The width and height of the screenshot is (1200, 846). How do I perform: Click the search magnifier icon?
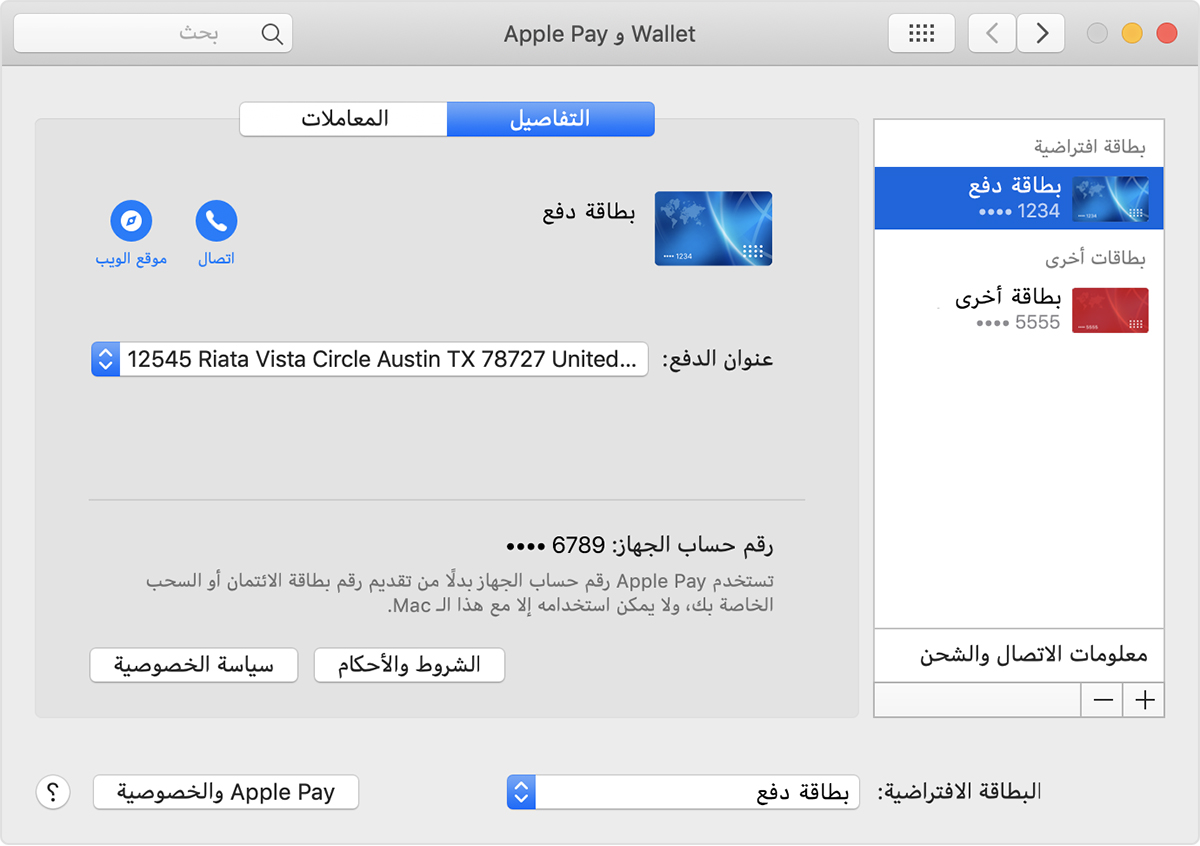click(x=272, y=33)
